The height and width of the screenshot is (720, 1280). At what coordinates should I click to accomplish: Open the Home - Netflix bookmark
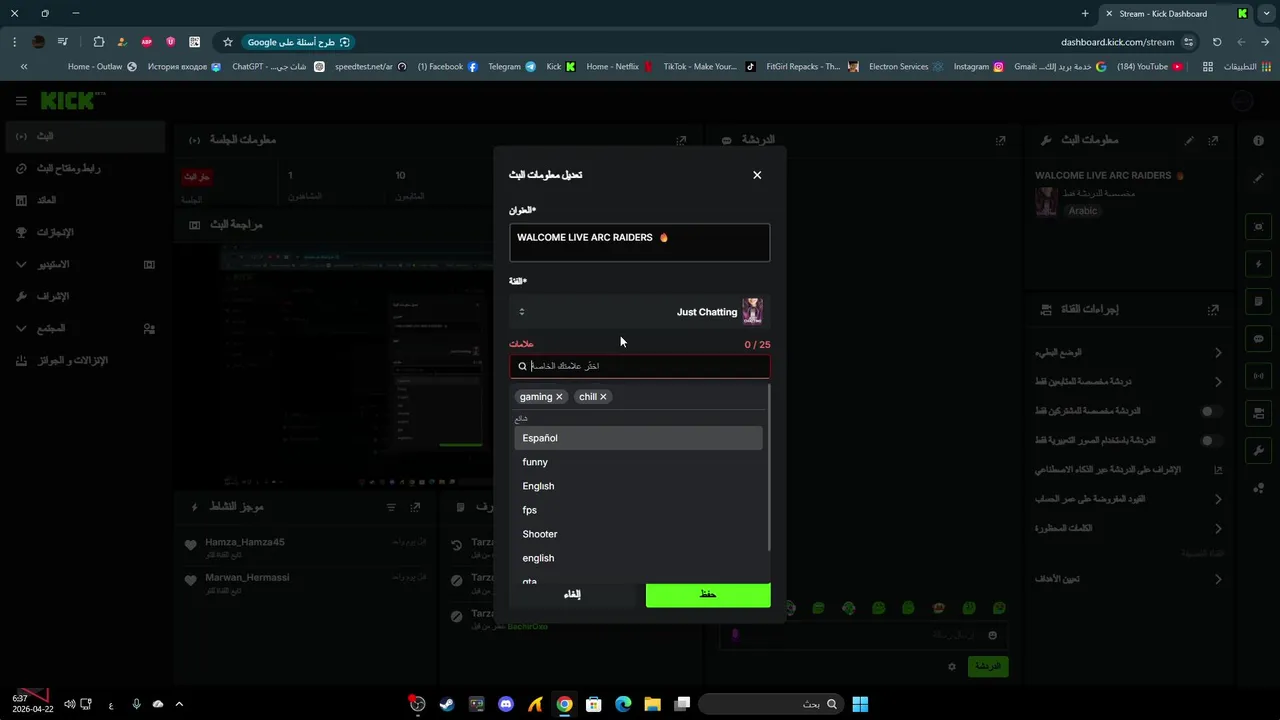point(619,67)
